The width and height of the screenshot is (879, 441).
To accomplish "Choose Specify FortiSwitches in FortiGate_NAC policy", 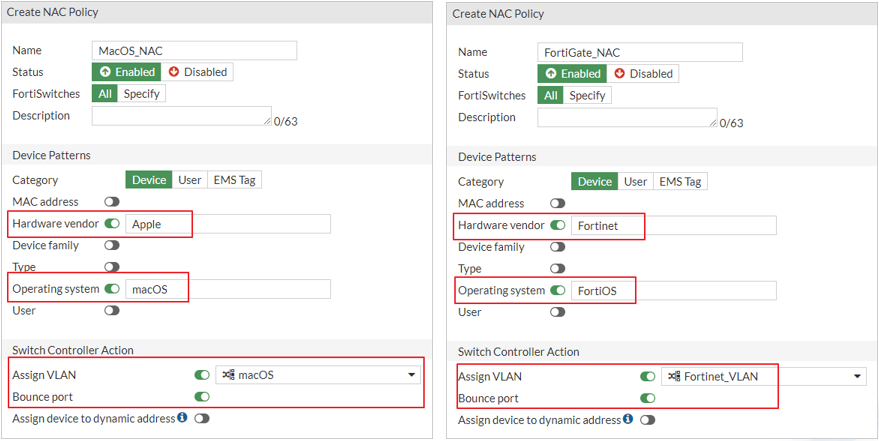I will tap(587, 95).
